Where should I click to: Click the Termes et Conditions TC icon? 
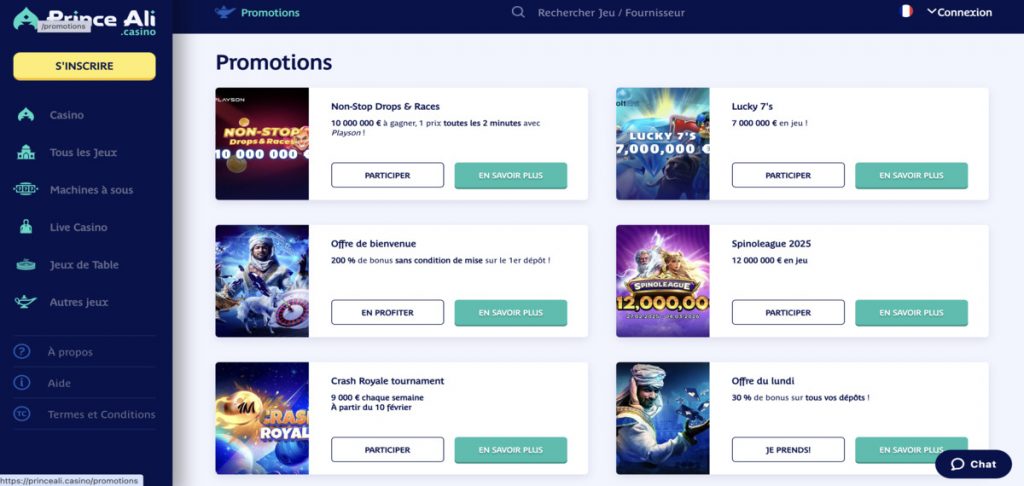tap(22, 414)
